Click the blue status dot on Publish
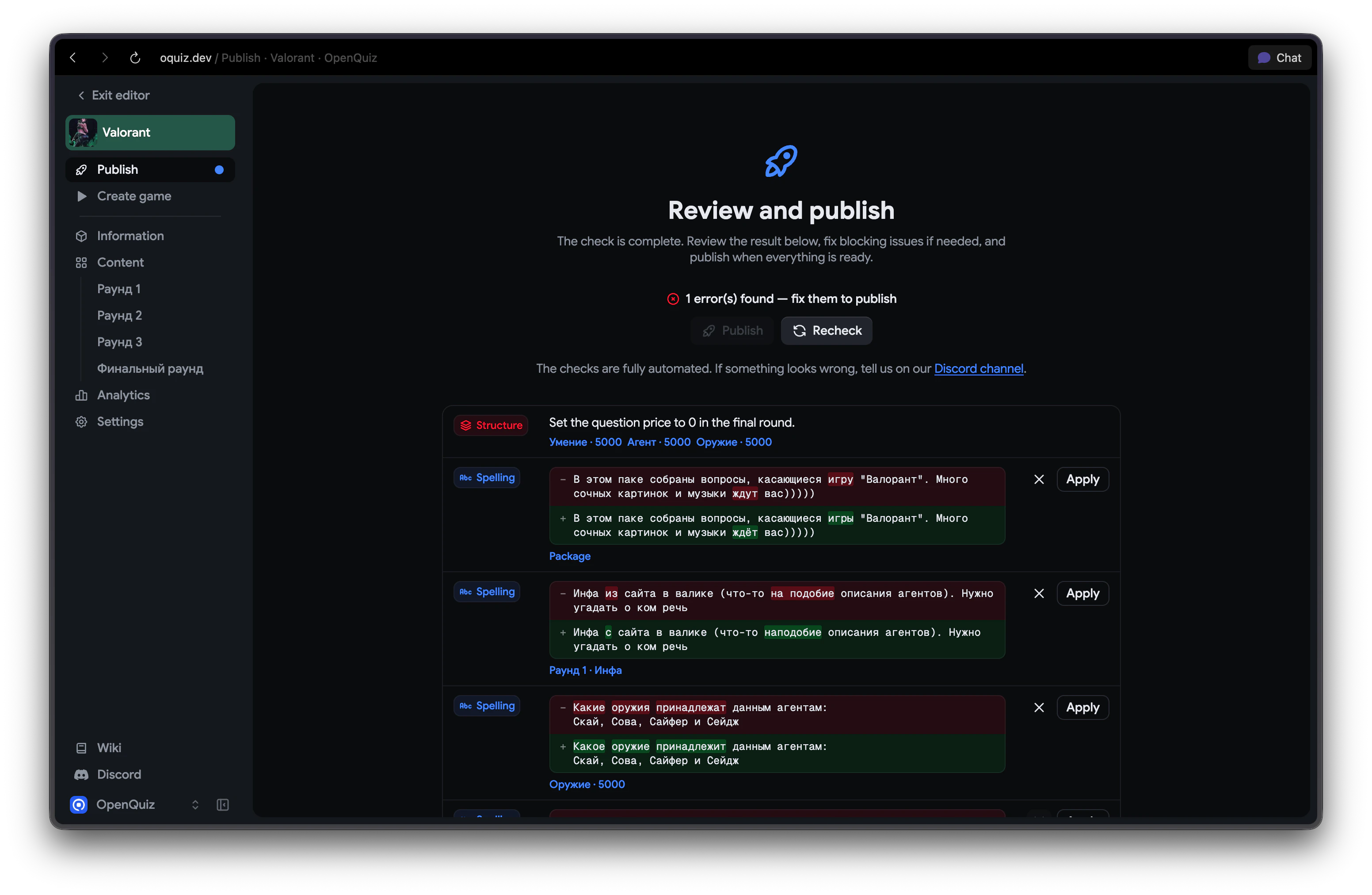This screenshot has width=1372, height=895. pyautogui.click(x=219, y=169)
